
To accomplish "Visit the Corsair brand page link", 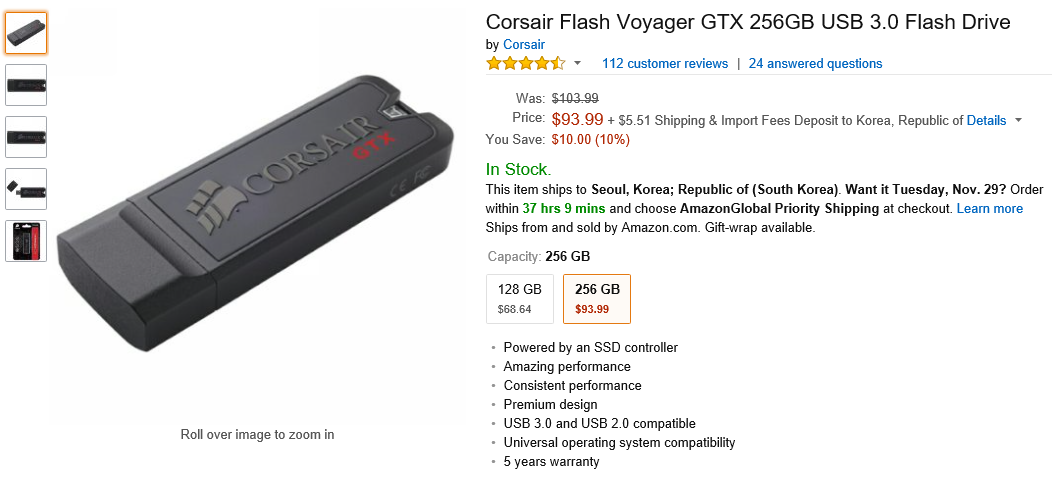I will pyautogui.click(x=524, y=45).
